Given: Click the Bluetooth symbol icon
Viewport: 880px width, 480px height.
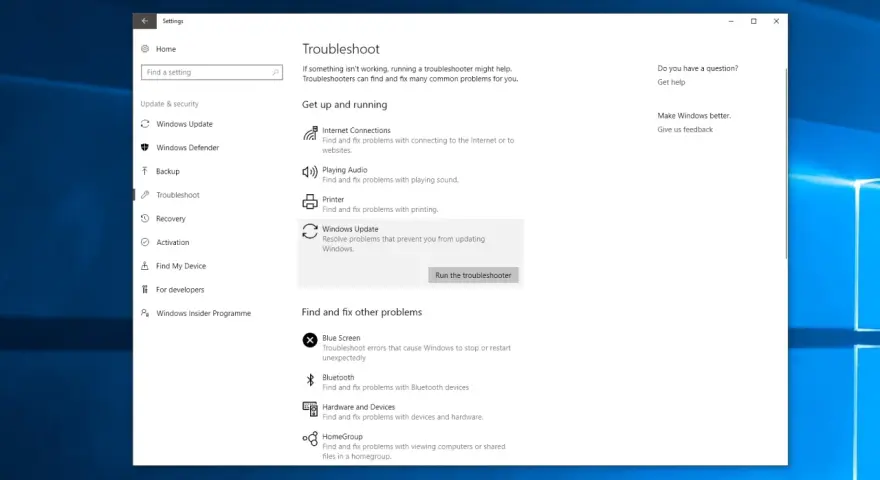Looking at the screenshot, I should click(x=310, y=380).
